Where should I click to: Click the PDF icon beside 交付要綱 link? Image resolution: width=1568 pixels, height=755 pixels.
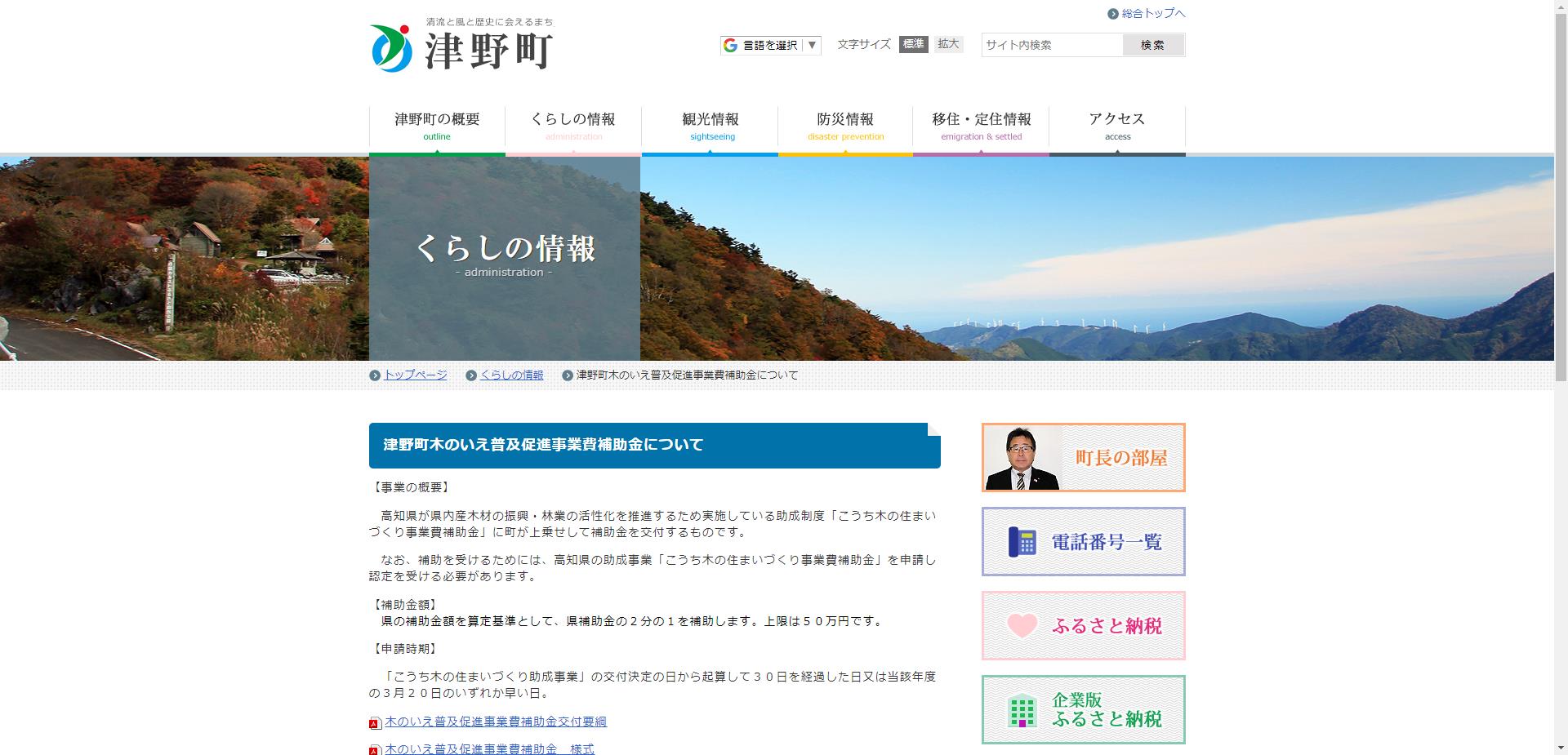(x=375, y=722)
